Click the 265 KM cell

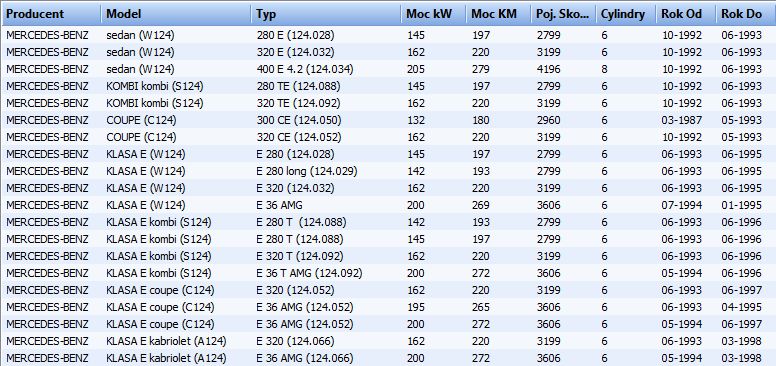481,307
